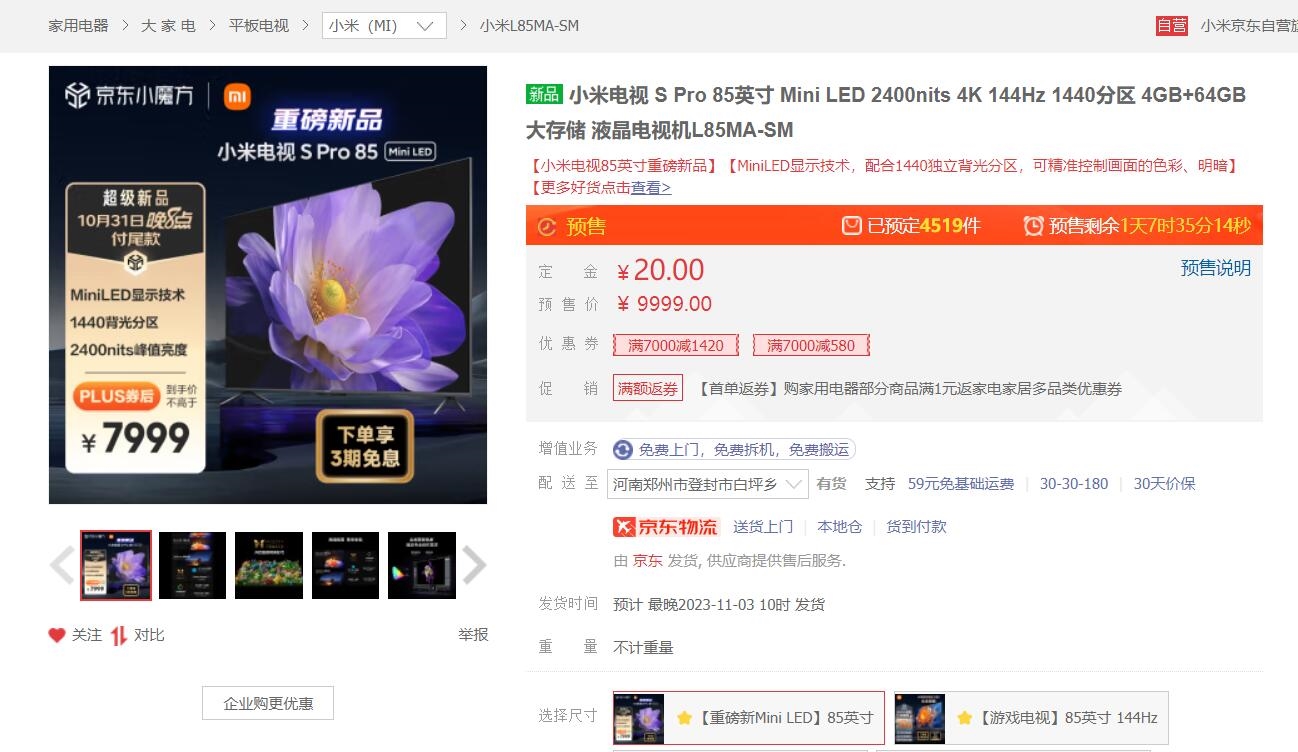Click 企业购更优惠 button

268,703
